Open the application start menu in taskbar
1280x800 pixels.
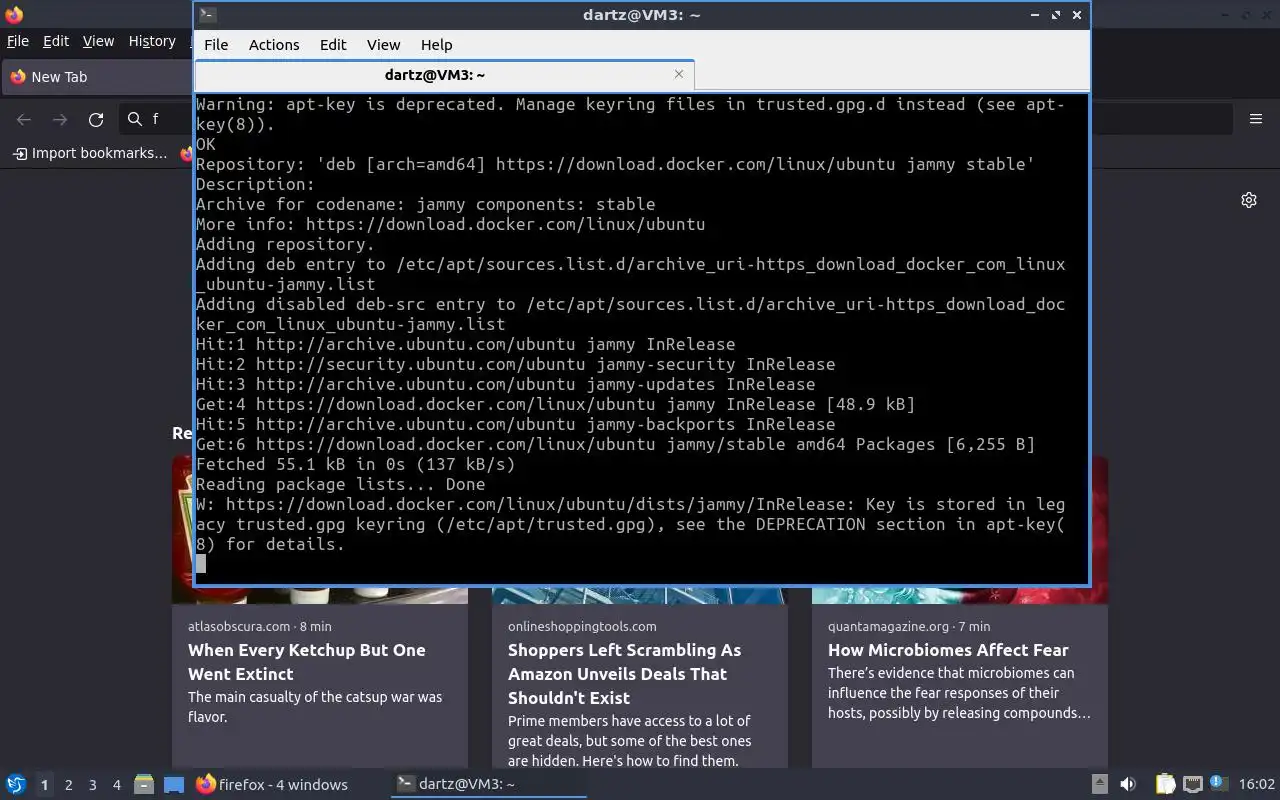[x=15, y=784]
